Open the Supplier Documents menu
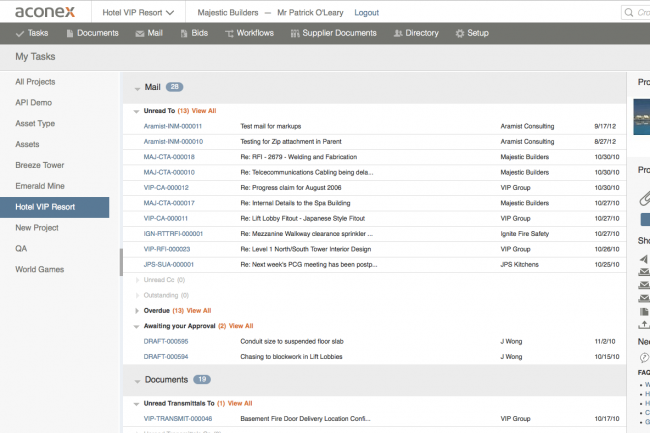 coord(334,33)
